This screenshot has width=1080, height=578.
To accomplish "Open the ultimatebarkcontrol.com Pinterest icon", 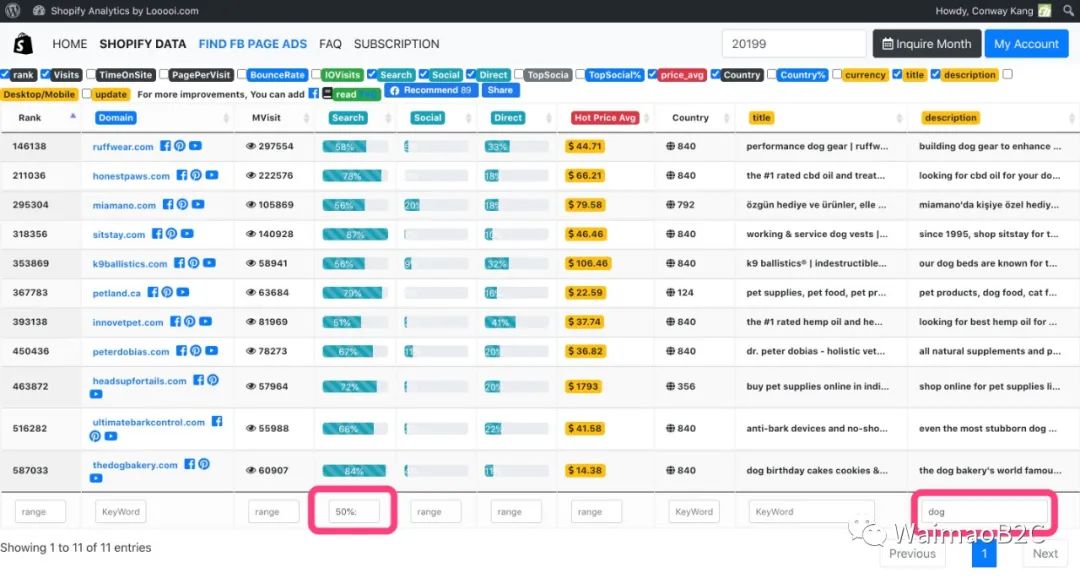I will coord(96,436).
